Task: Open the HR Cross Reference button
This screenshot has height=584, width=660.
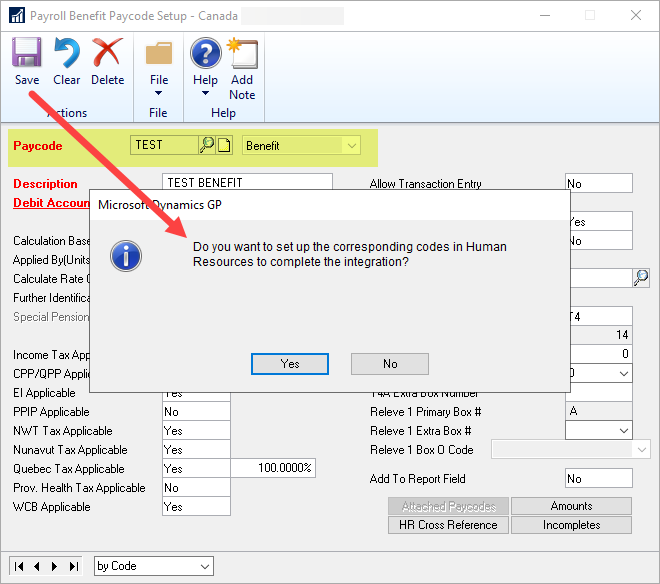Action: 448,525
